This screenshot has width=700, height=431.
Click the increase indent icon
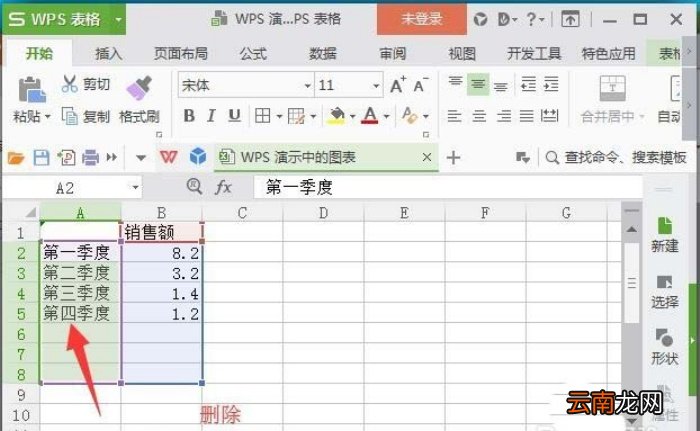pyautogui.click(x=551, y=84)
